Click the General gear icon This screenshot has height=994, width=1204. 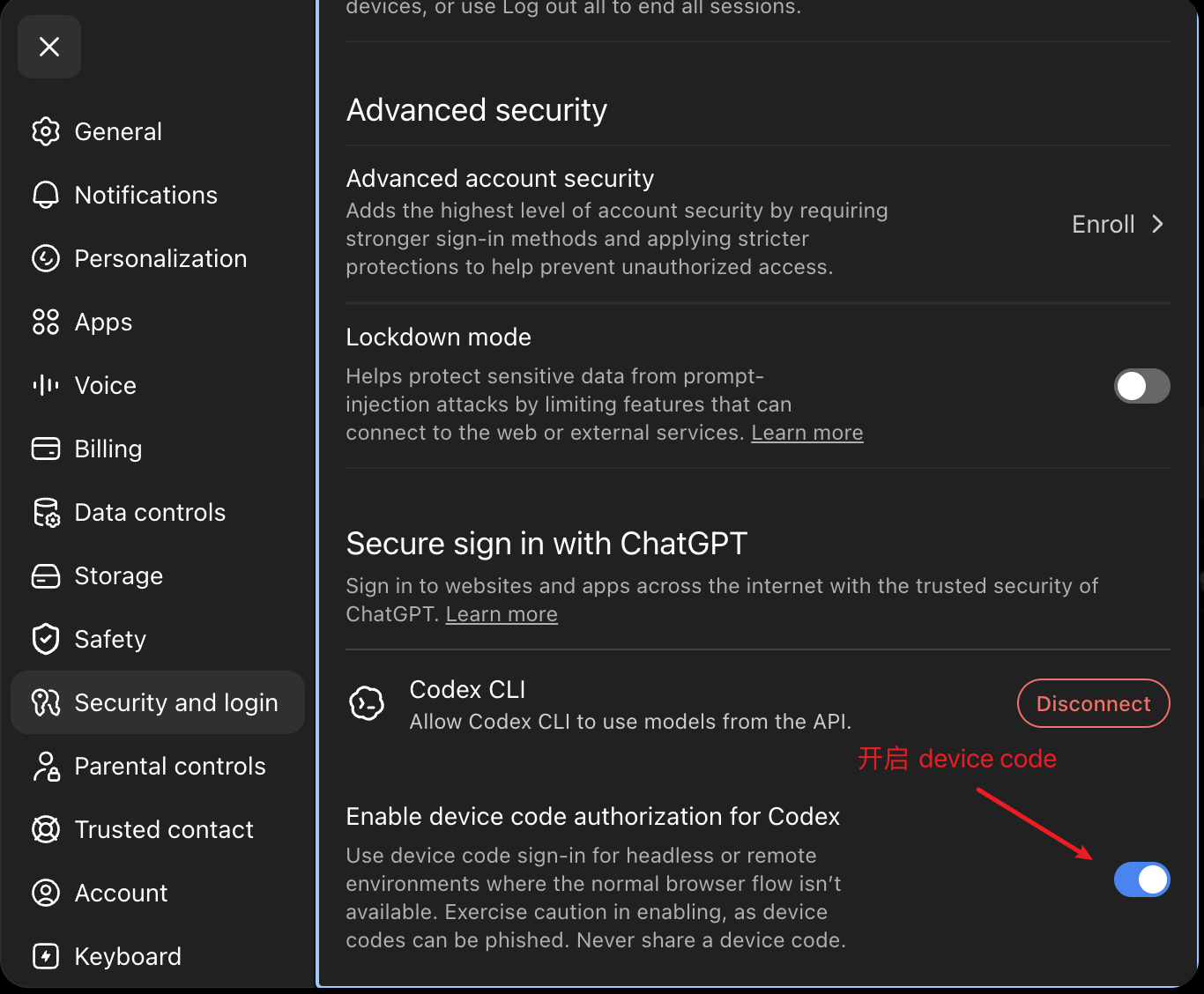(x=46, y=131)
